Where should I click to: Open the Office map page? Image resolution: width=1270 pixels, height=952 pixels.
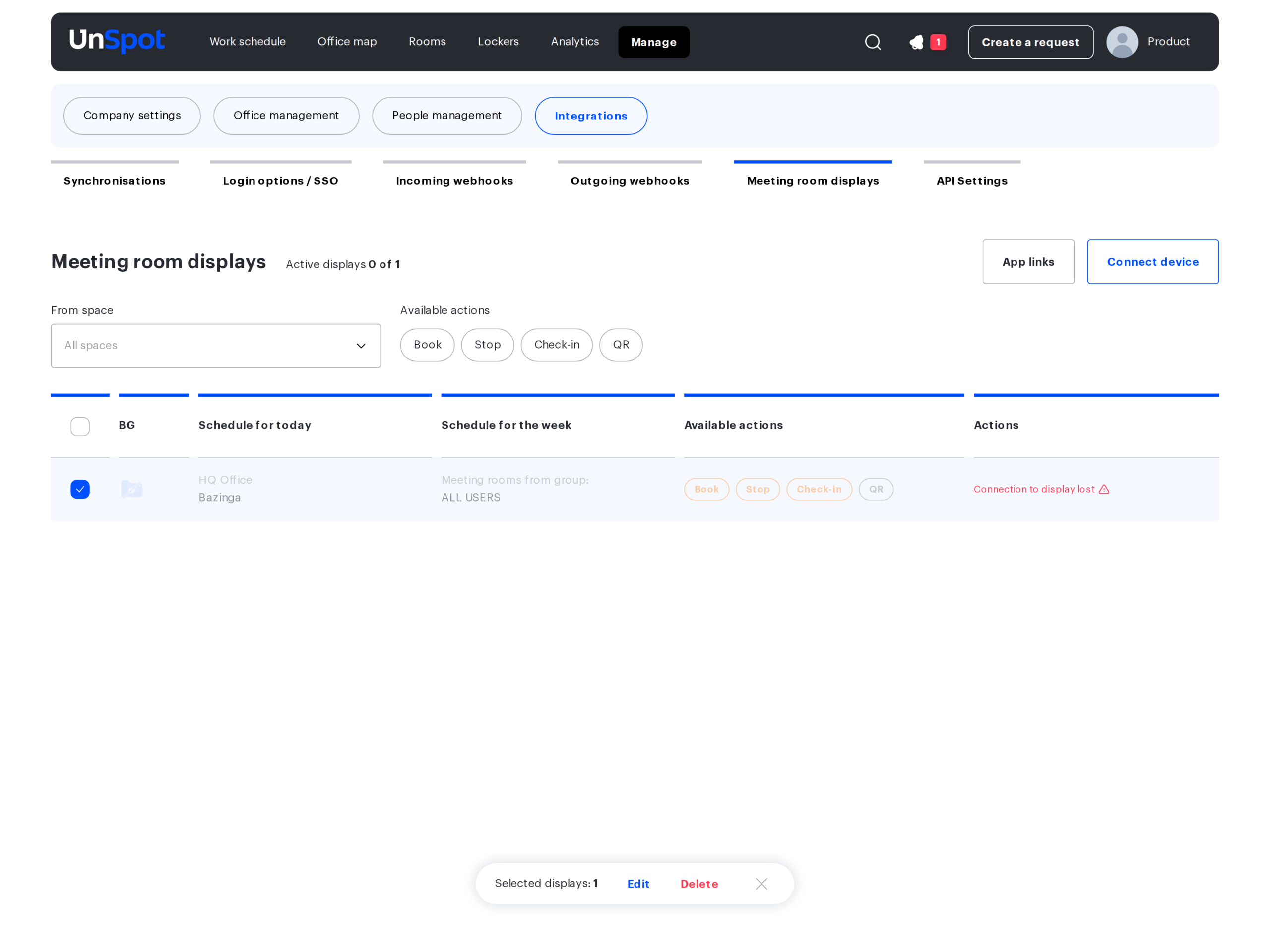click(347, 42)
